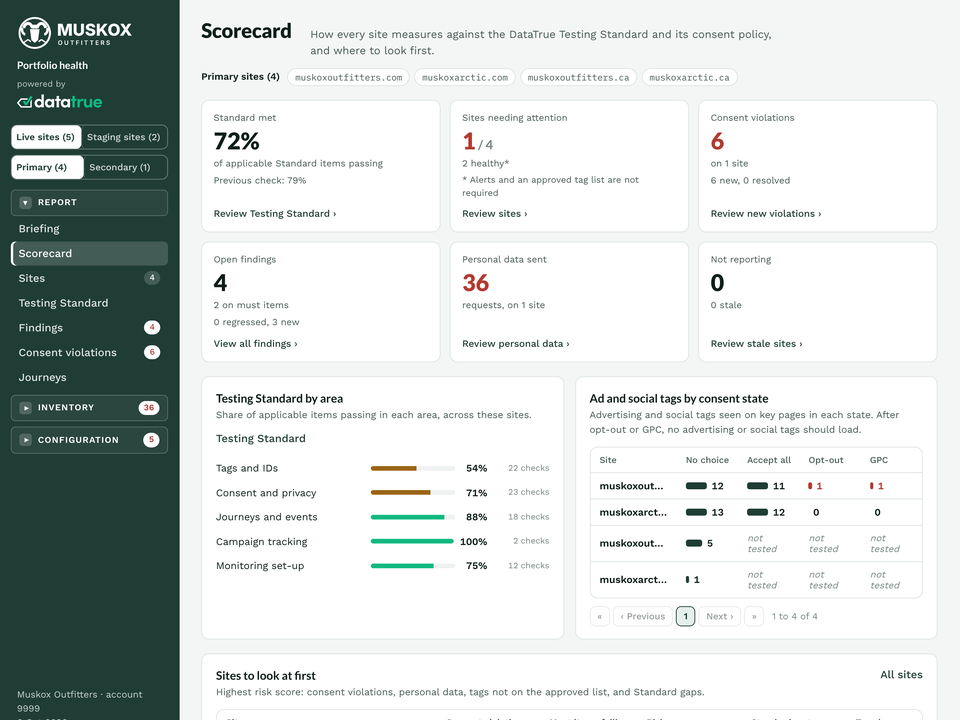Click the datatrue logo
The width and height of the screenshot is (960, 720).
coord(59,102)
